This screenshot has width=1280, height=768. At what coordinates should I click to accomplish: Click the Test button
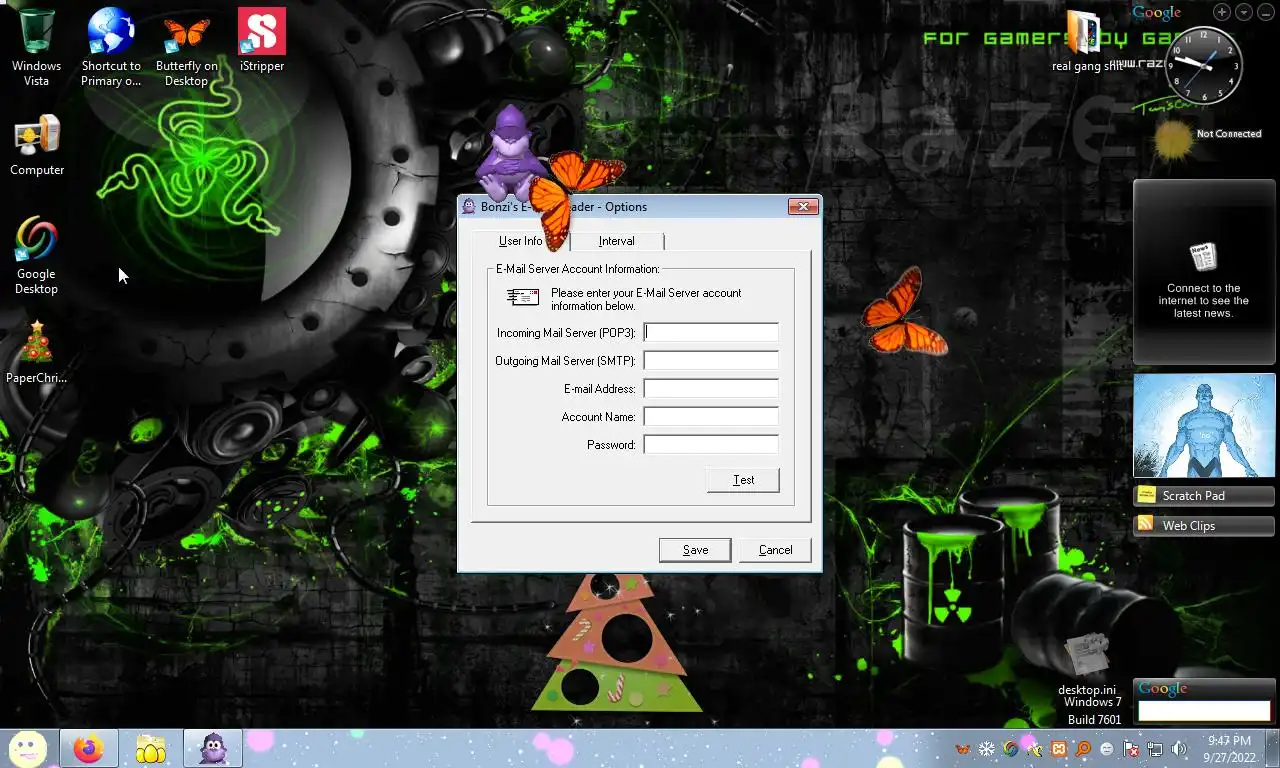pos(743,480)
